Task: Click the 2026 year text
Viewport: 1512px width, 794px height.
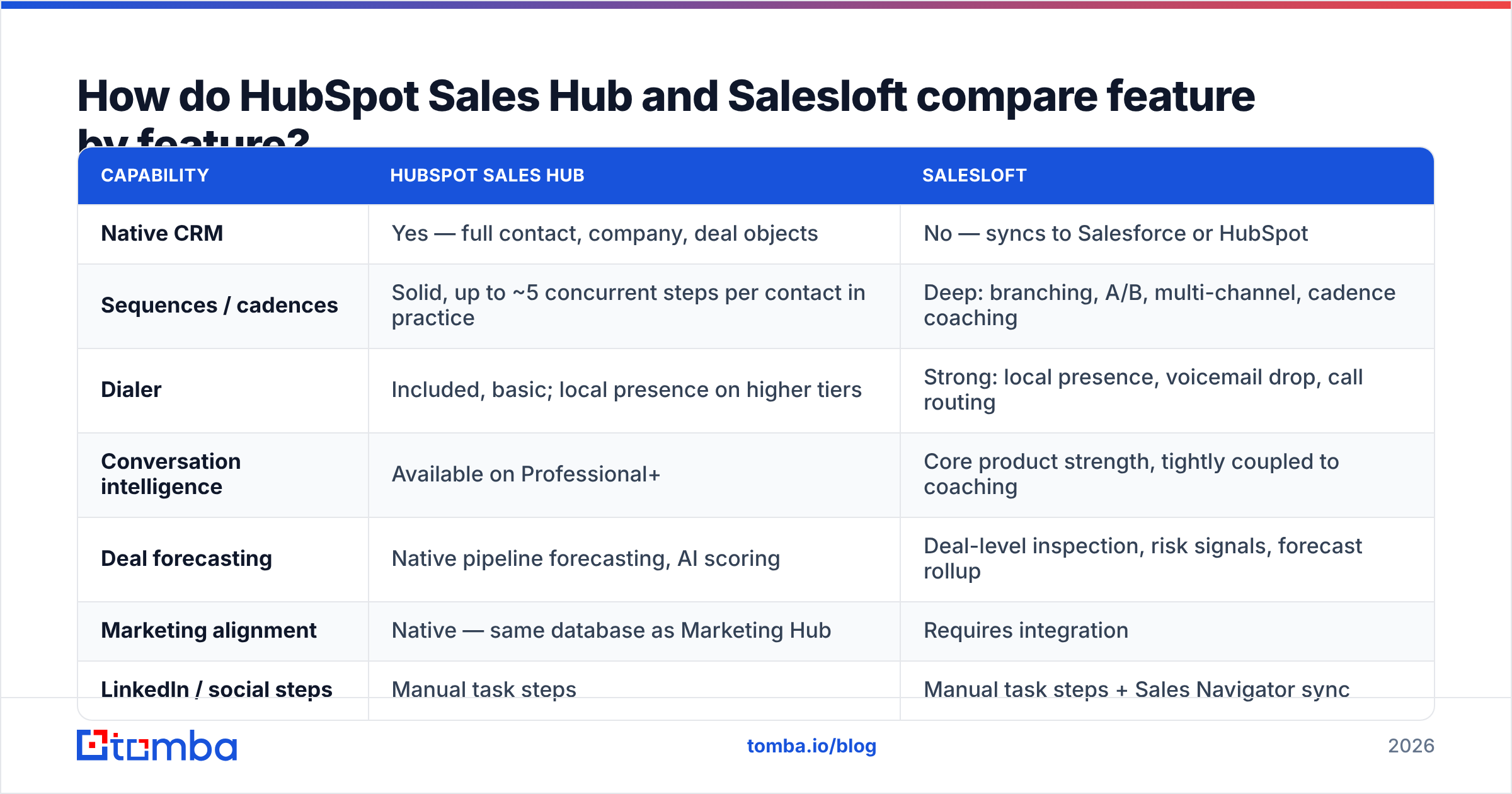Action: coord(1411,746)
